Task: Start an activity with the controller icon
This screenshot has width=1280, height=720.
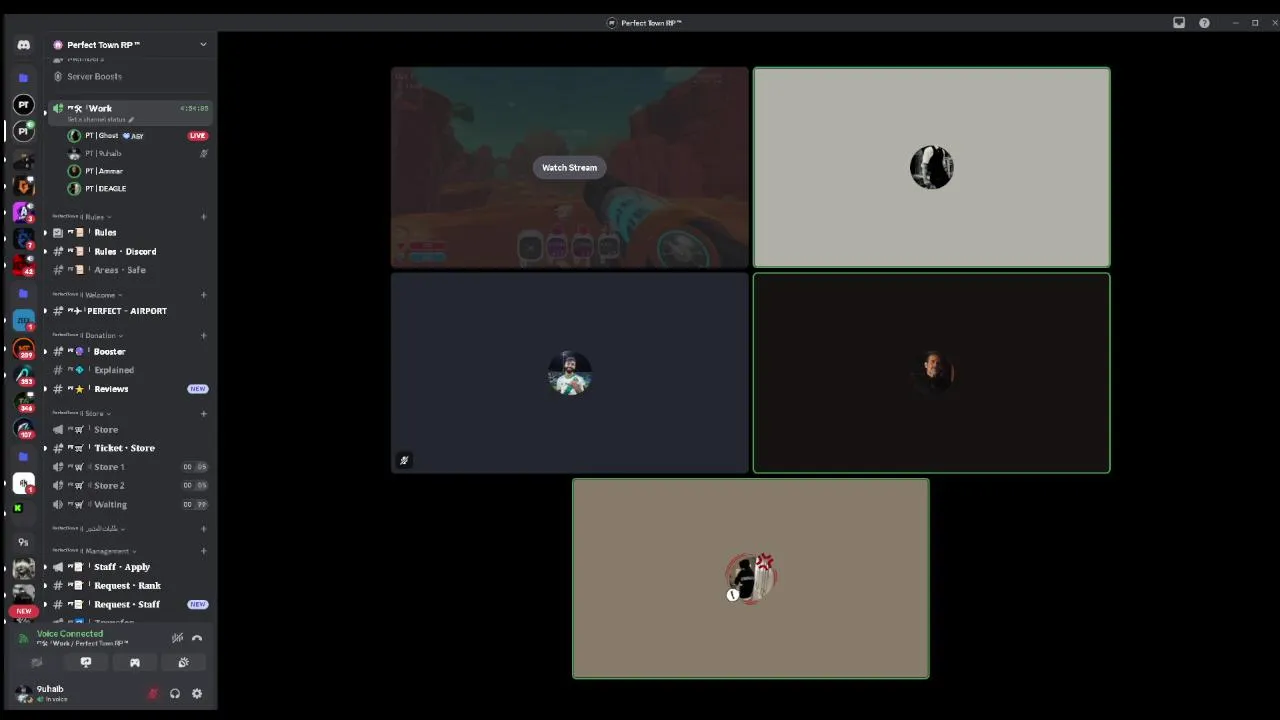Action: click(134, 662)
